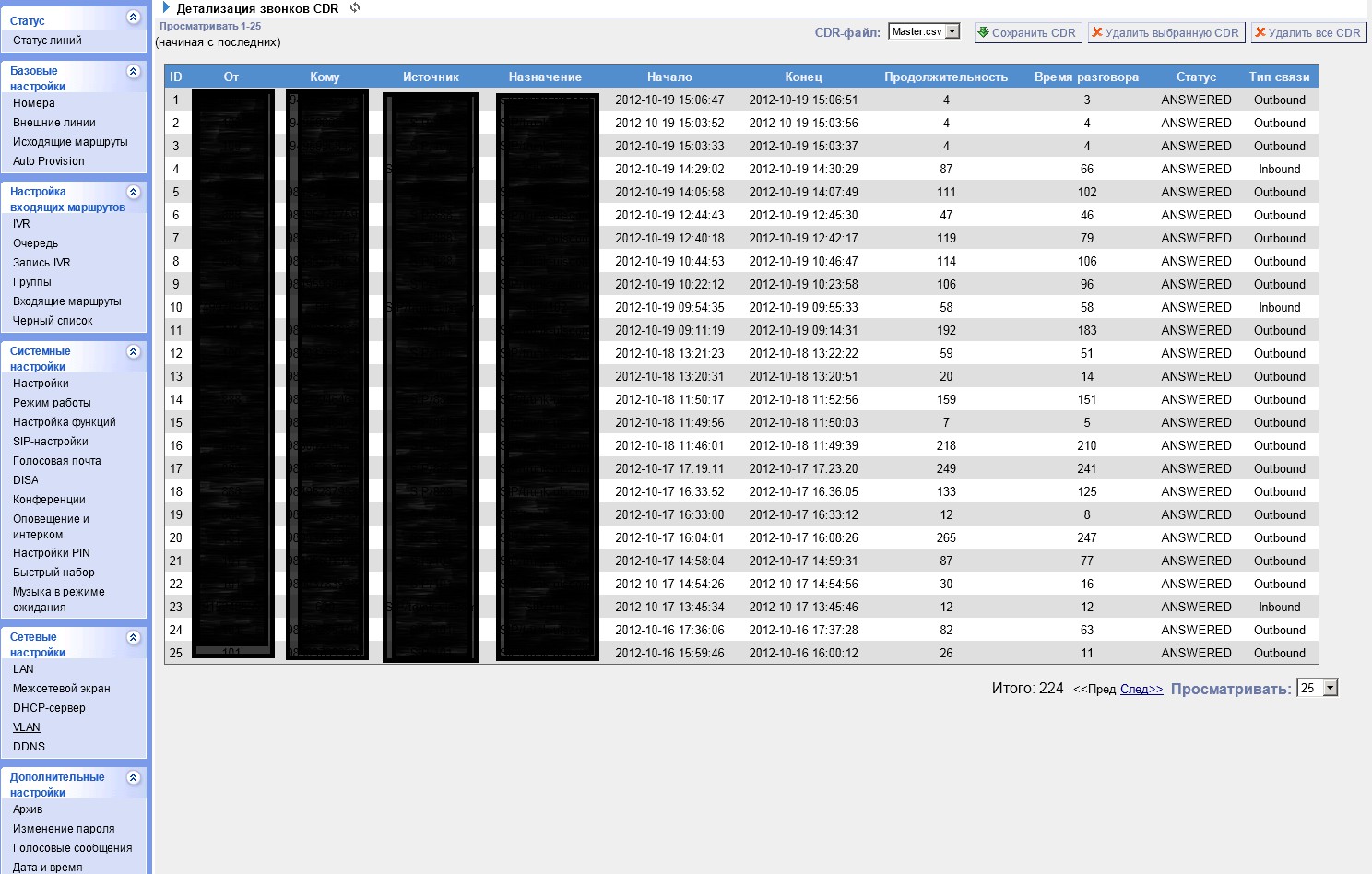This screenshot has height=874, width=1372.
Task: Open Статус линий in the sidebar
Action: tap(47, 41)
